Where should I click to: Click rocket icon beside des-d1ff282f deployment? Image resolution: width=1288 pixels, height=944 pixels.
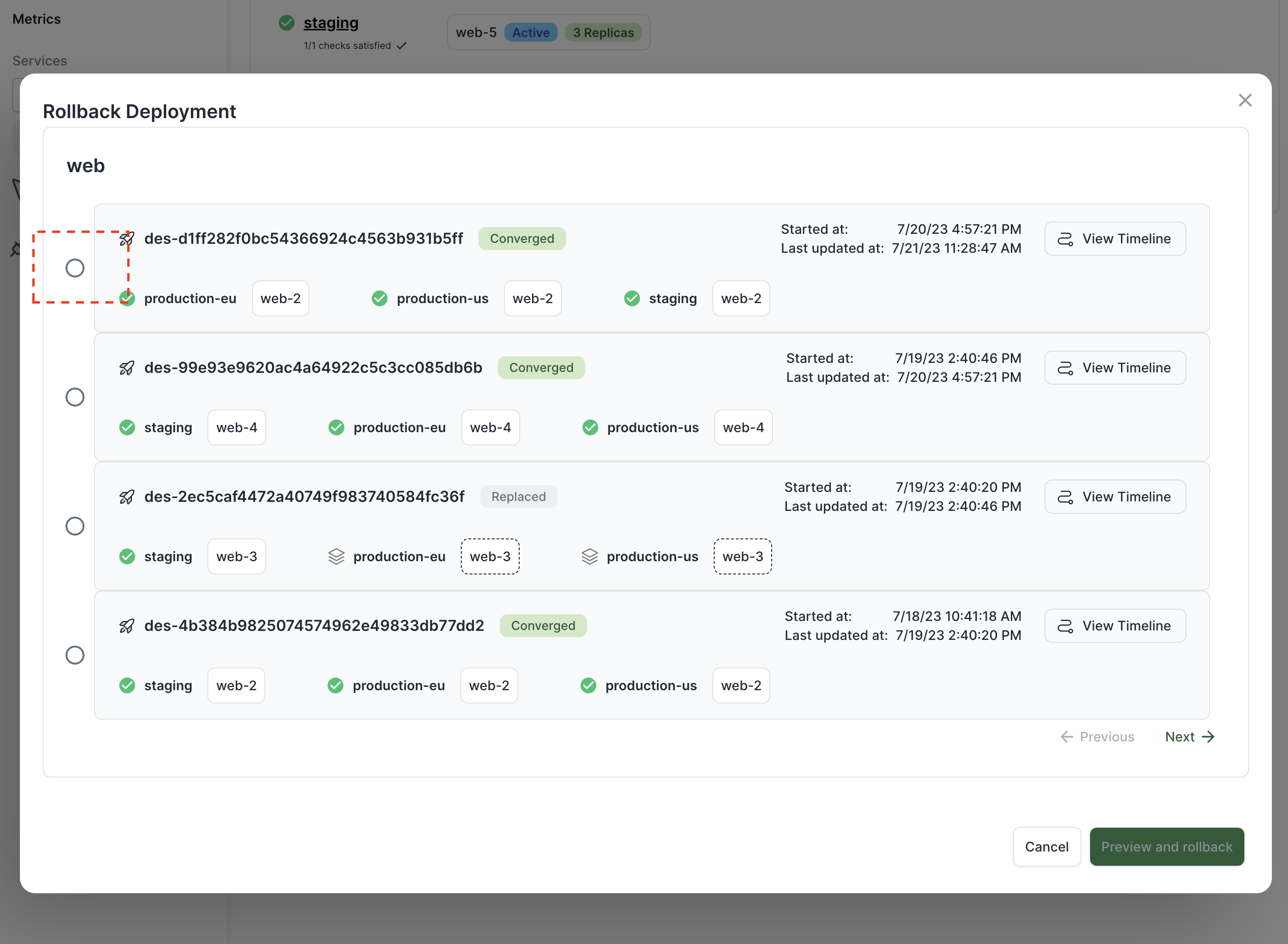click(126, 239)
